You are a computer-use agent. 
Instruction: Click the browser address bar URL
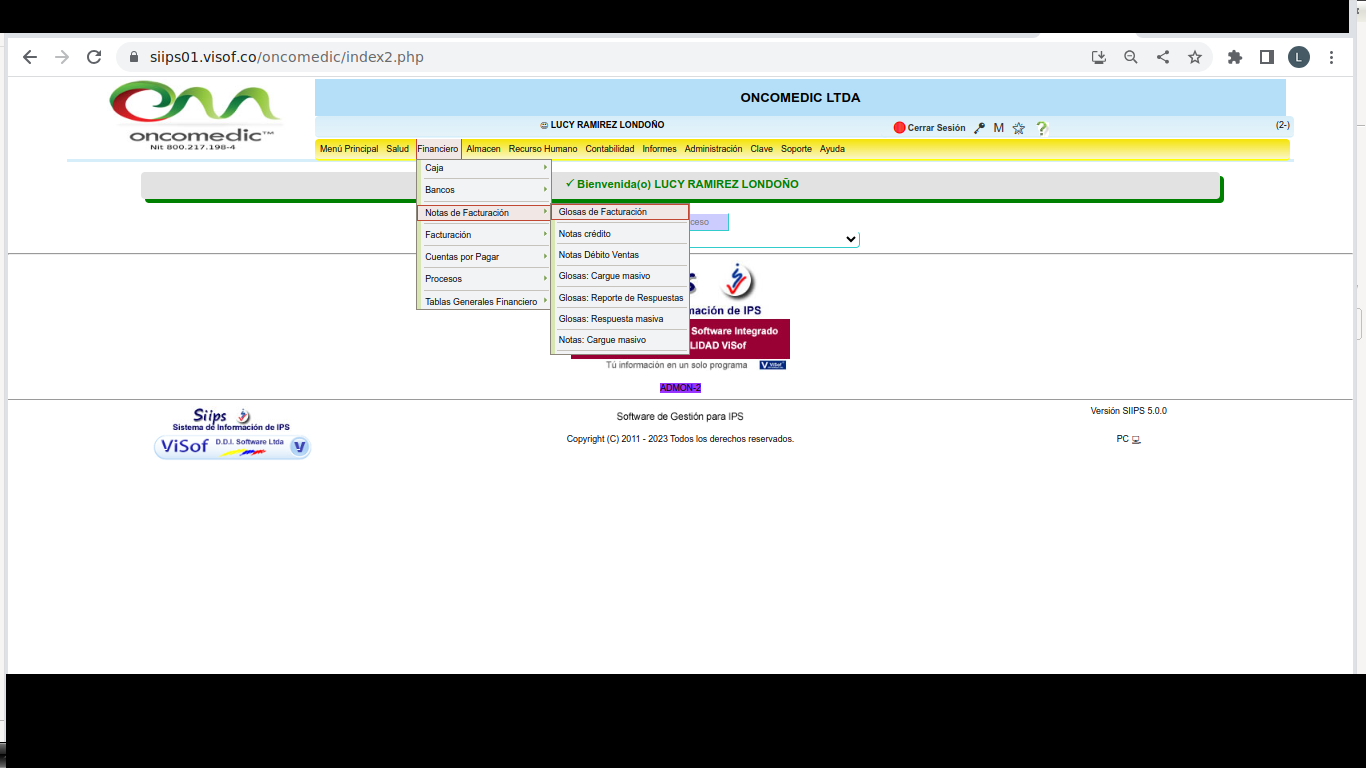(x=286, y=57)
